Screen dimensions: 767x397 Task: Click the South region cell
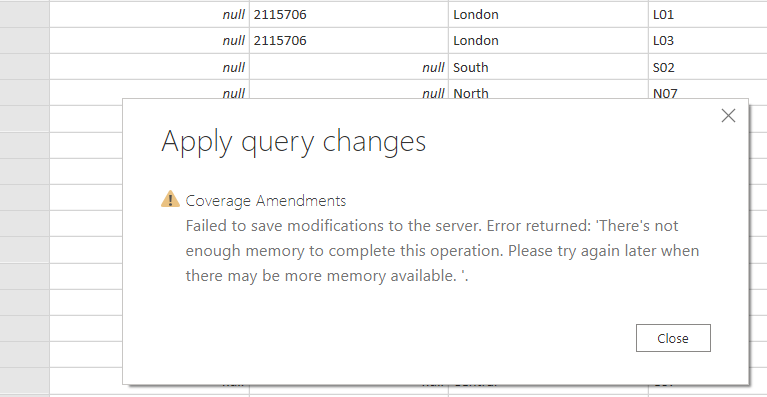548,67
